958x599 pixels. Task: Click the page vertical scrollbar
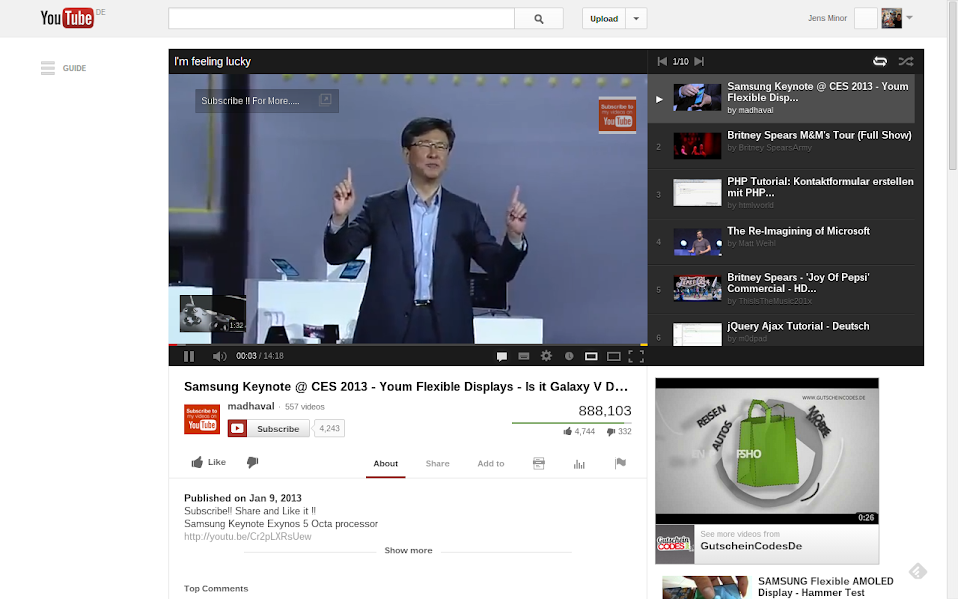pyautogui.click(x=953, y=86)
